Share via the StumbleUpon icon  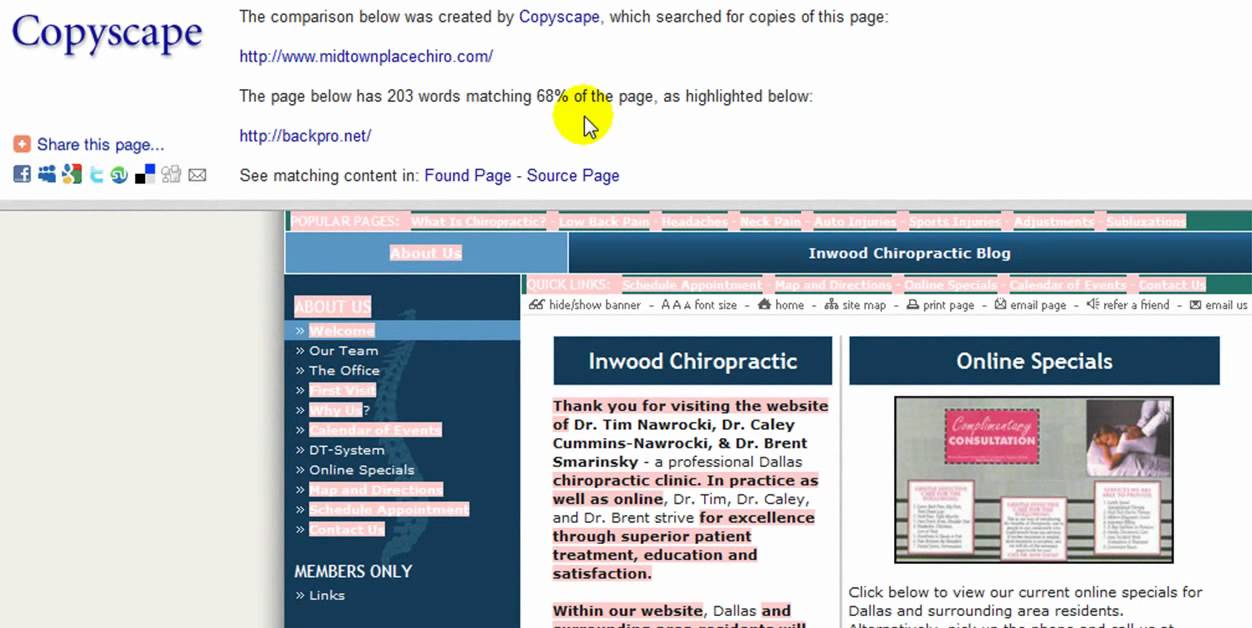click(120, 175)
